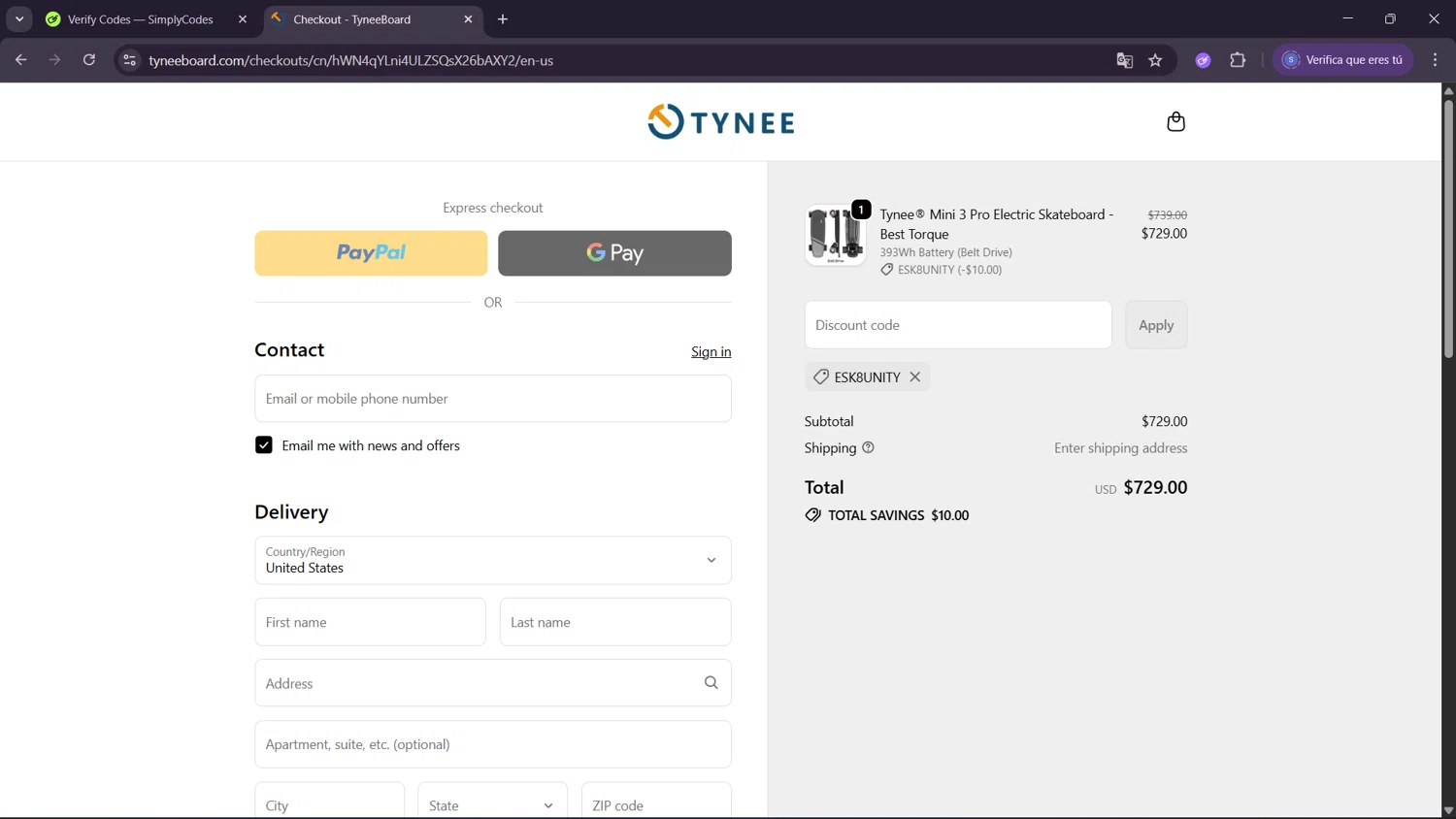The height and width of the screenshot is (819, 1456).
Task: Click the Tynee Mini 3 Pro product title
Action: [997, 224]
